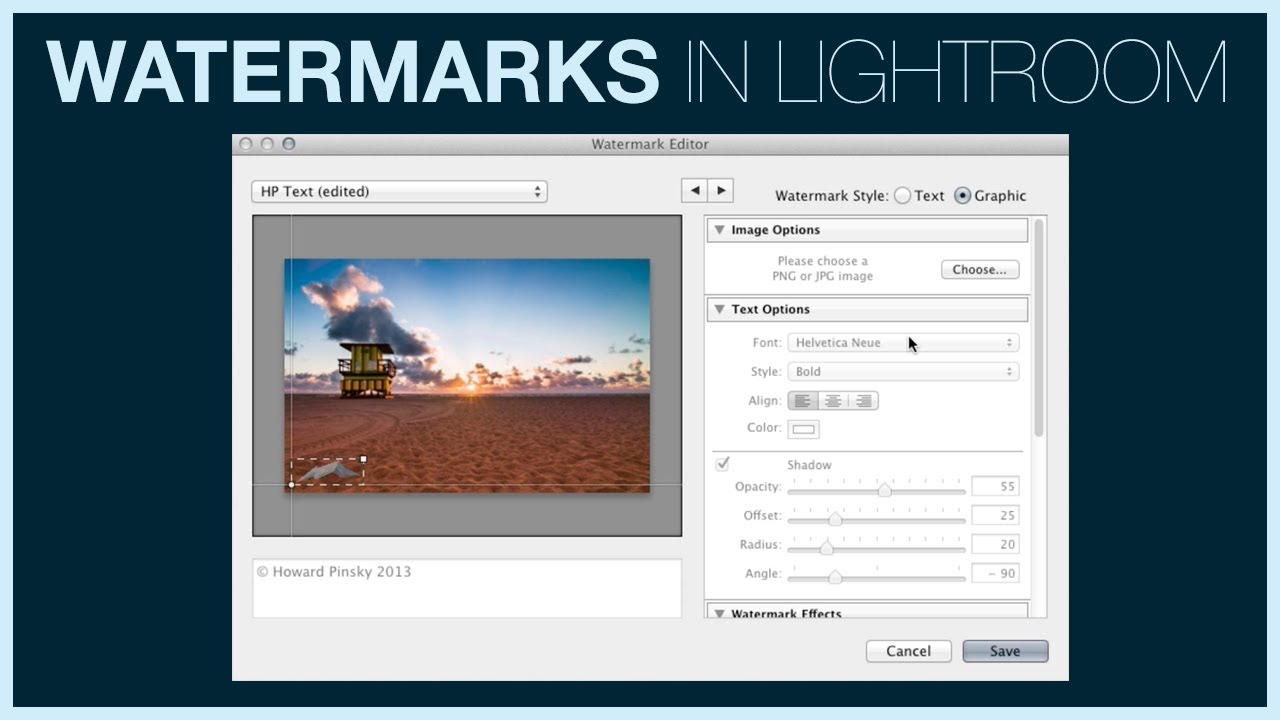Select Graphic watermark style
Image resolution: width=1280 pixels, height=720 pixels.
pyautogui.click(x=963, y=196)
